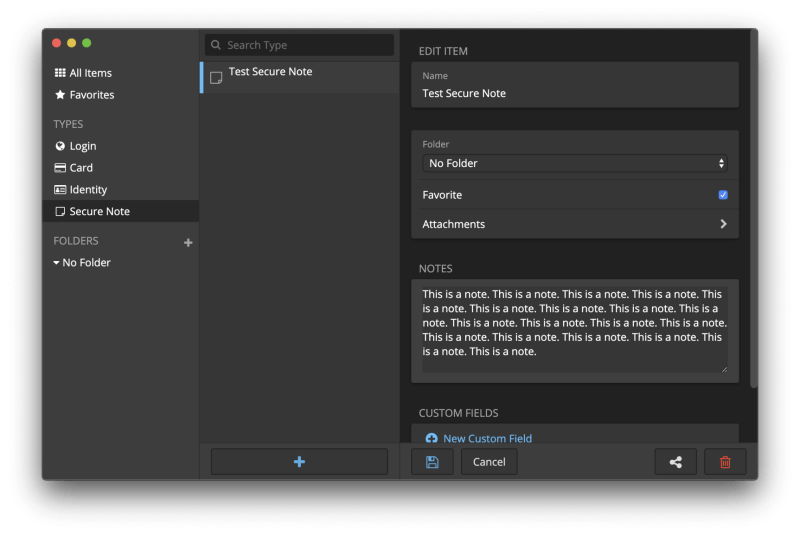
Task: Save the item with floppy disk icon
Action: 432,462
